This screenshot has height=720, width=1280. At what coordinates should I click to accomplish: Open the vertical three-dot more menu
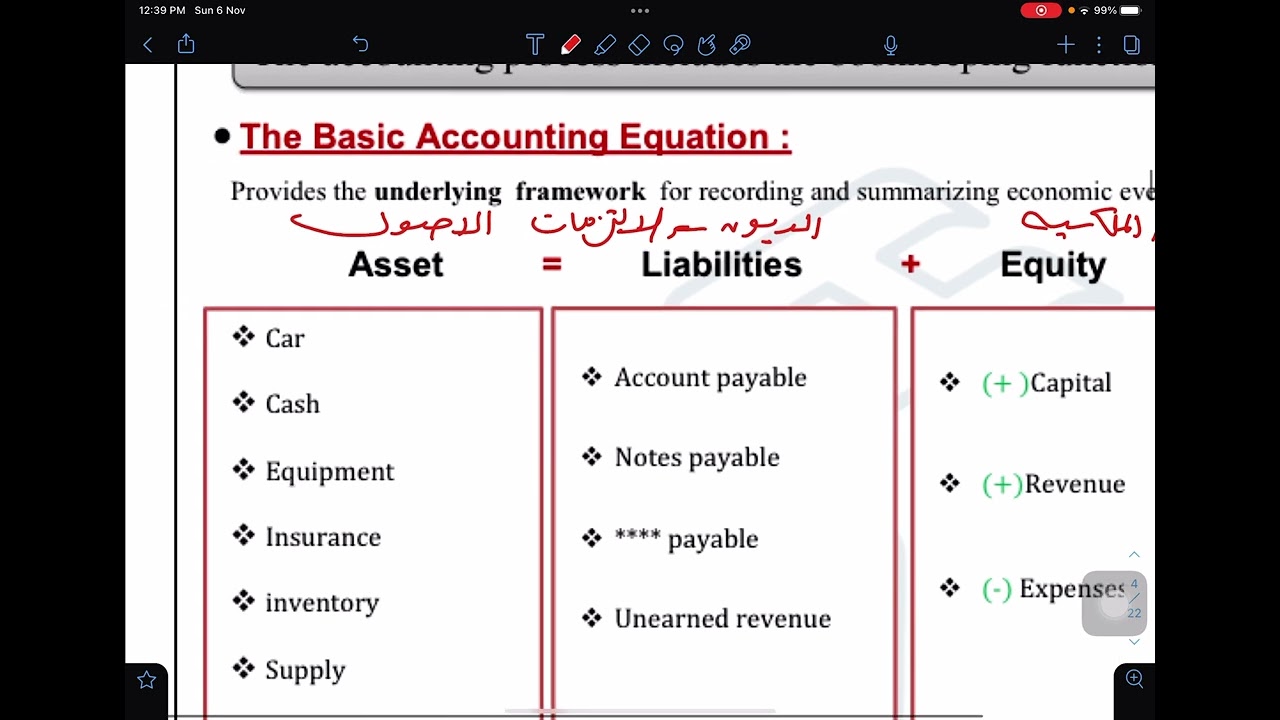tap(1099, 45)
